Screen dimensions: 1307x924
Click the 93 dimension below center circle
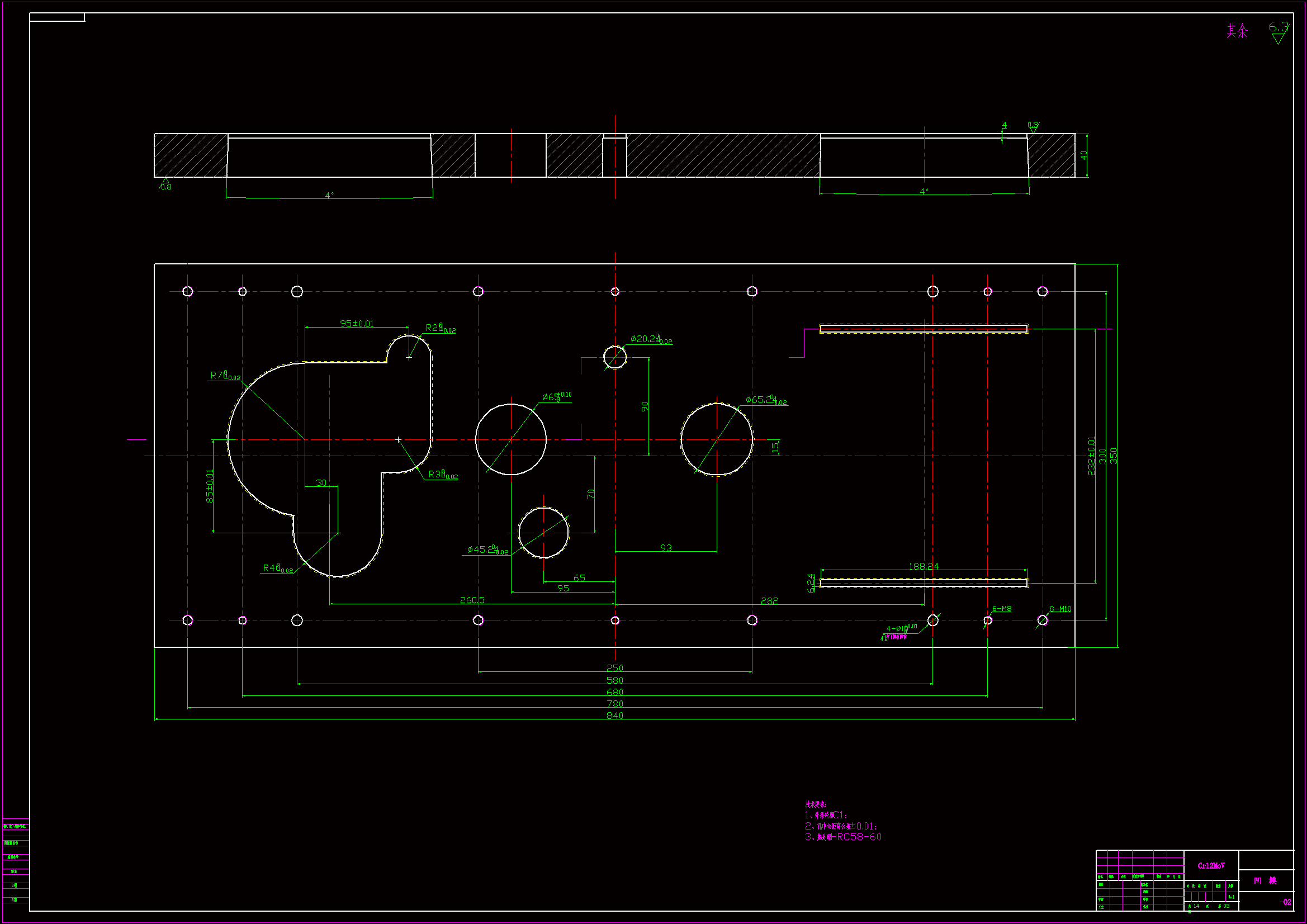pos(665,548)
